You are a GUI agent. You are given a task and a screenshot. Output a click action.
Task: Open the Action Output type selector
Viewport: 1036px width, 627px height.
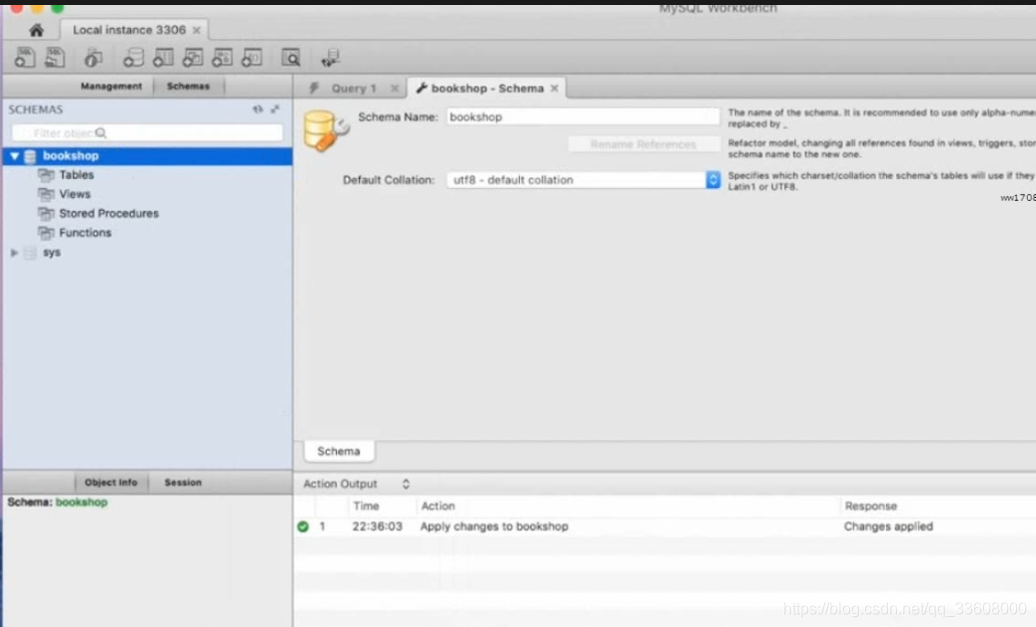pyautogui.click(x=406, y=484)
